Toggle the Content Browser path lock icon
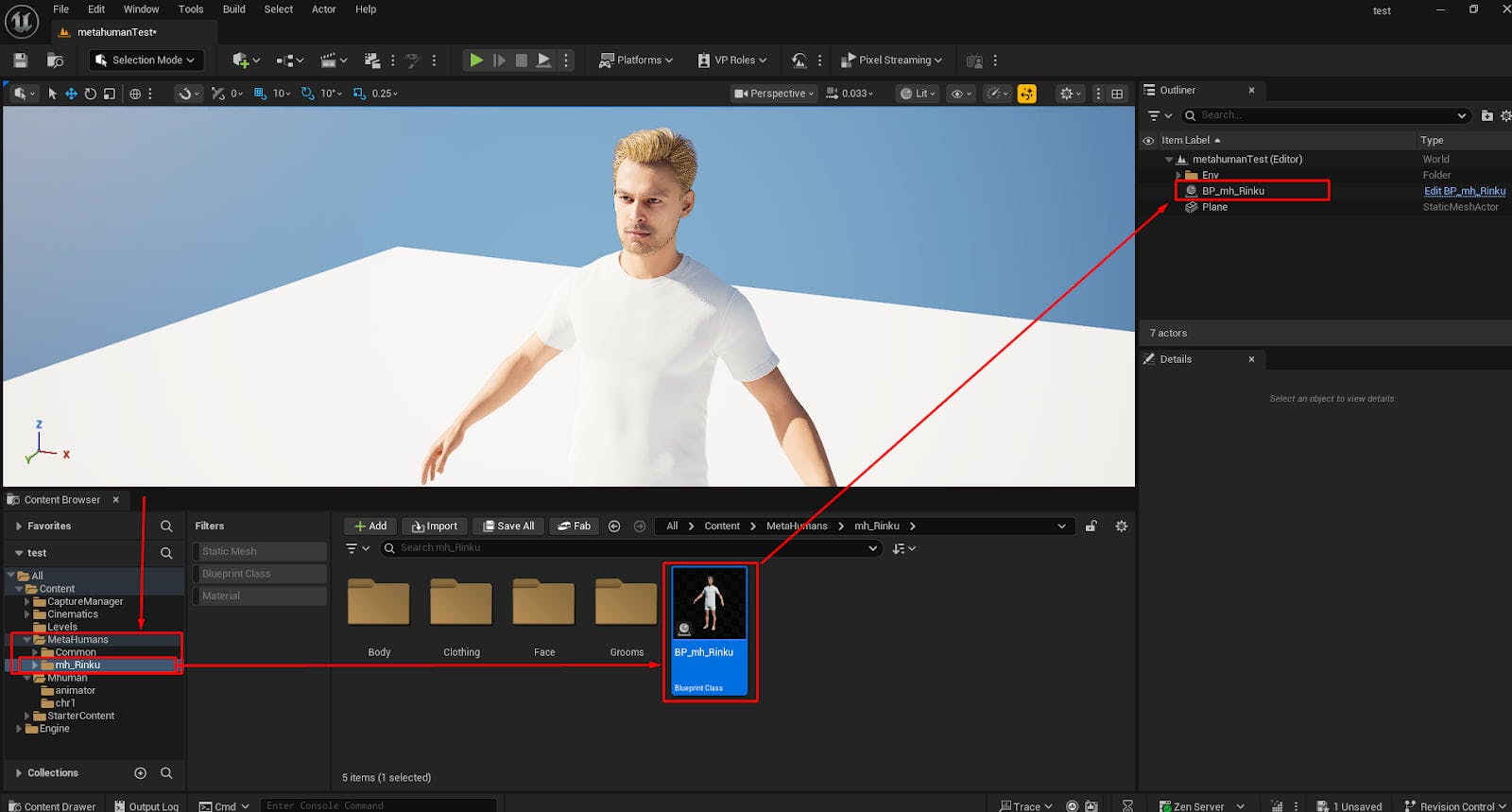The image size is (1512, 812). 1091,527
